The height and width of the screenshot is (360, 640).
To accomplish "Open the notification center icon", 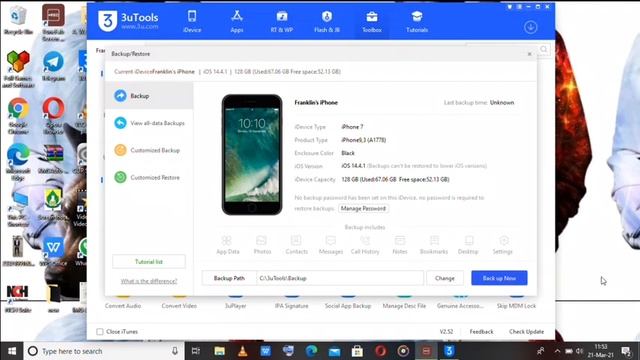I will (626, 351).
